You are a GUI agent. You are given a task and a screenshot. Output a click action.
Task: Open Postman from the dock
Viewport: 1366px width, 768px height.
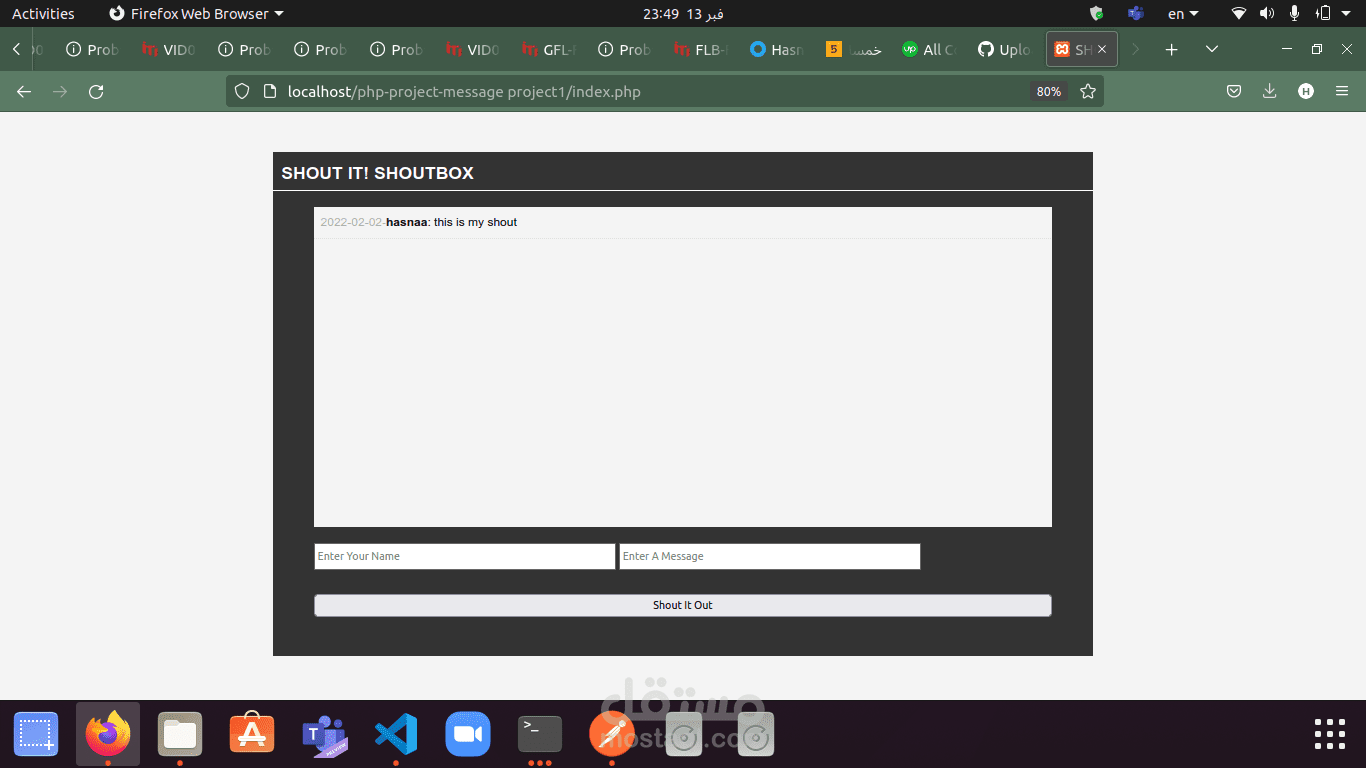coord(611,735)
